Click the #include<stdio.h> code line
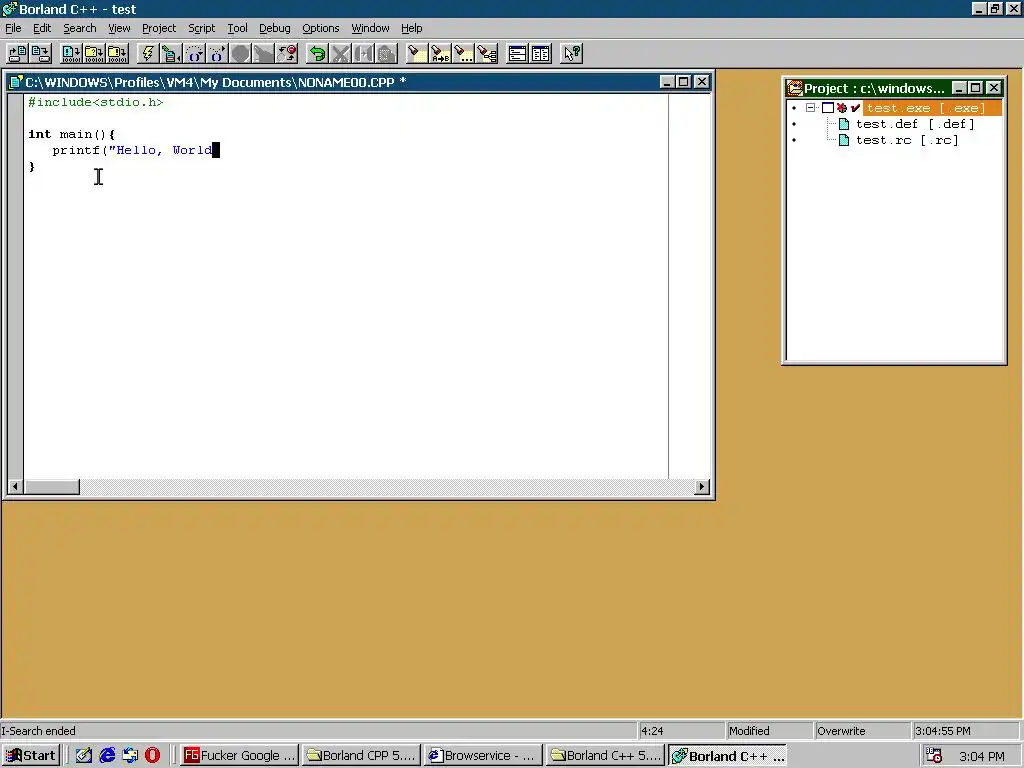The width and height of the screenshot is (1024, 768). coord(95,103)
